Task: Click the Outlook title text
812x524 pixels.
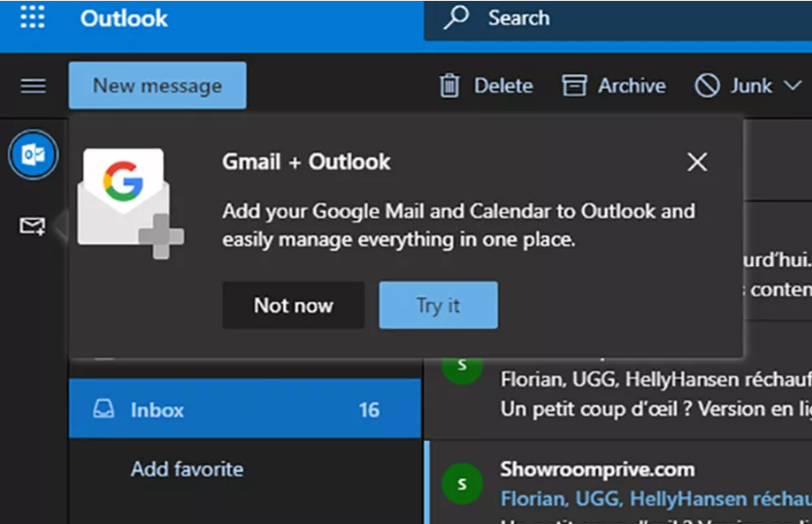Action: [x=124, y=19]
